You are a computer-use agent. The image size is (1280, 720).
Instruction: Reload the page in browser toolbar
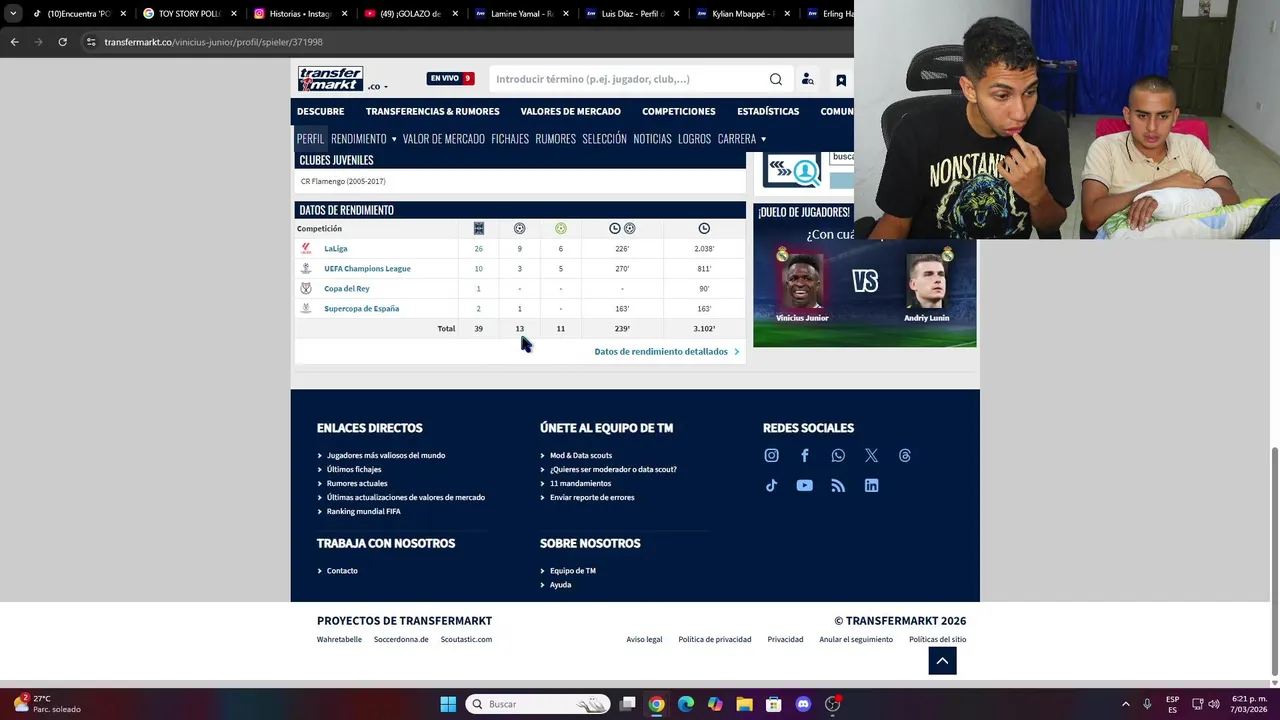[62, 42]
